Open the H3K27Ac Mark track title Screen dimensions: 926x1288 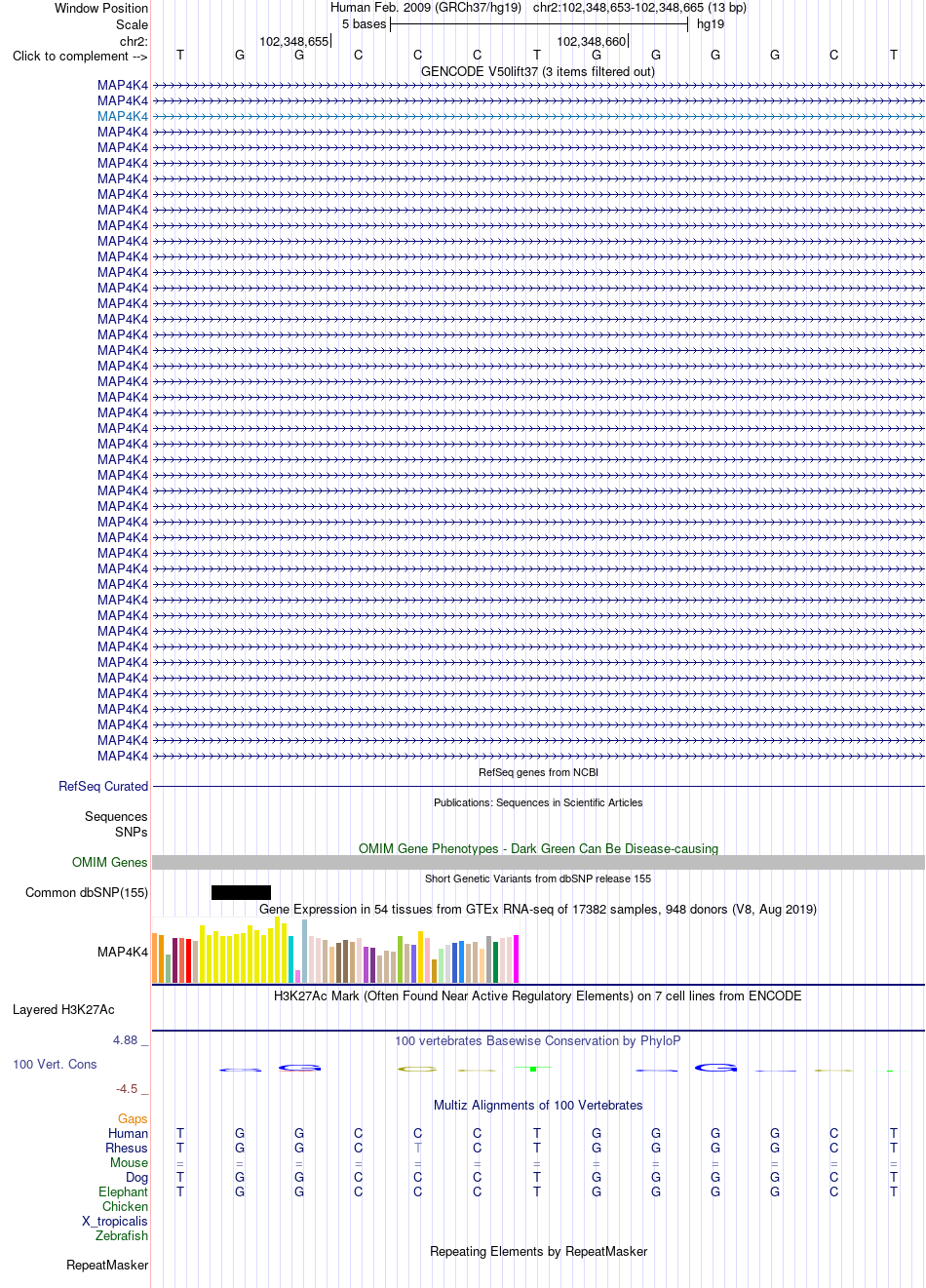pos(538,995)
